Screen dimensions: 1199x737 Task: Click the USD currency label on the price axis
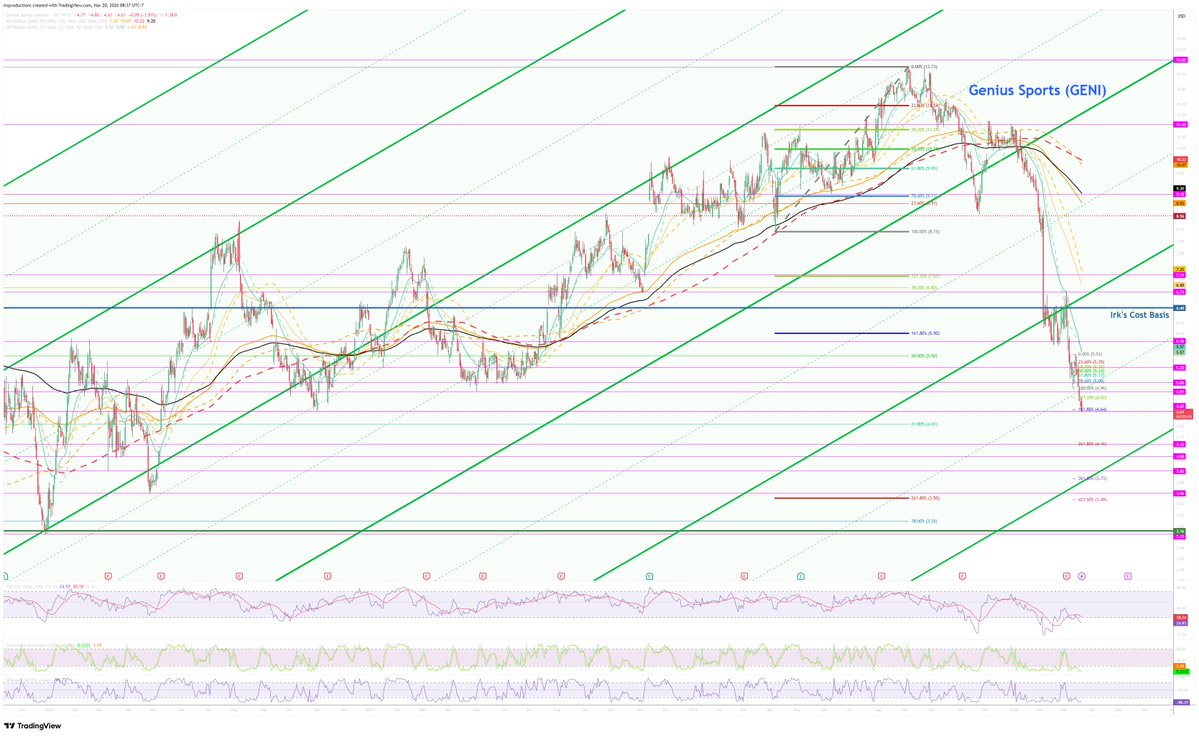[x=1181, y=15]
